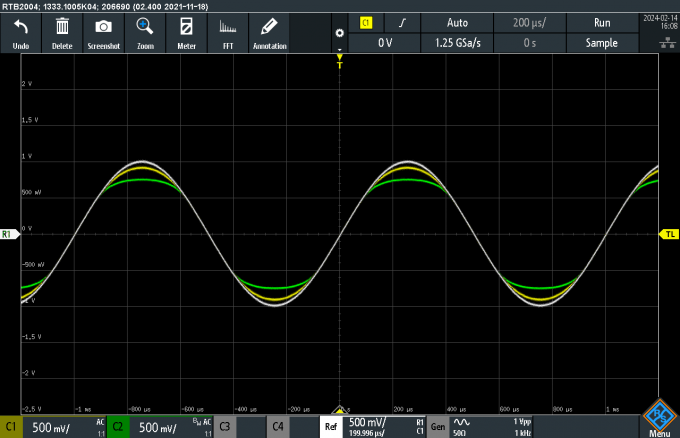Open the Auto trigger mode selector

[456, 22]
